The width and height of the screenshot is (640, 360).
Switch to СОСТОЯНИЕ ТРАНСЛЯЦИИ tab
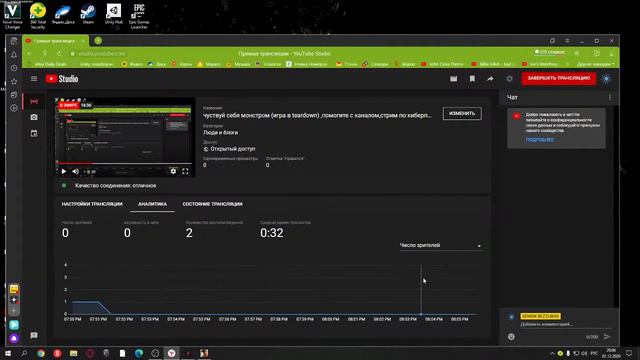pyautogui.click(x=212, y=204)
